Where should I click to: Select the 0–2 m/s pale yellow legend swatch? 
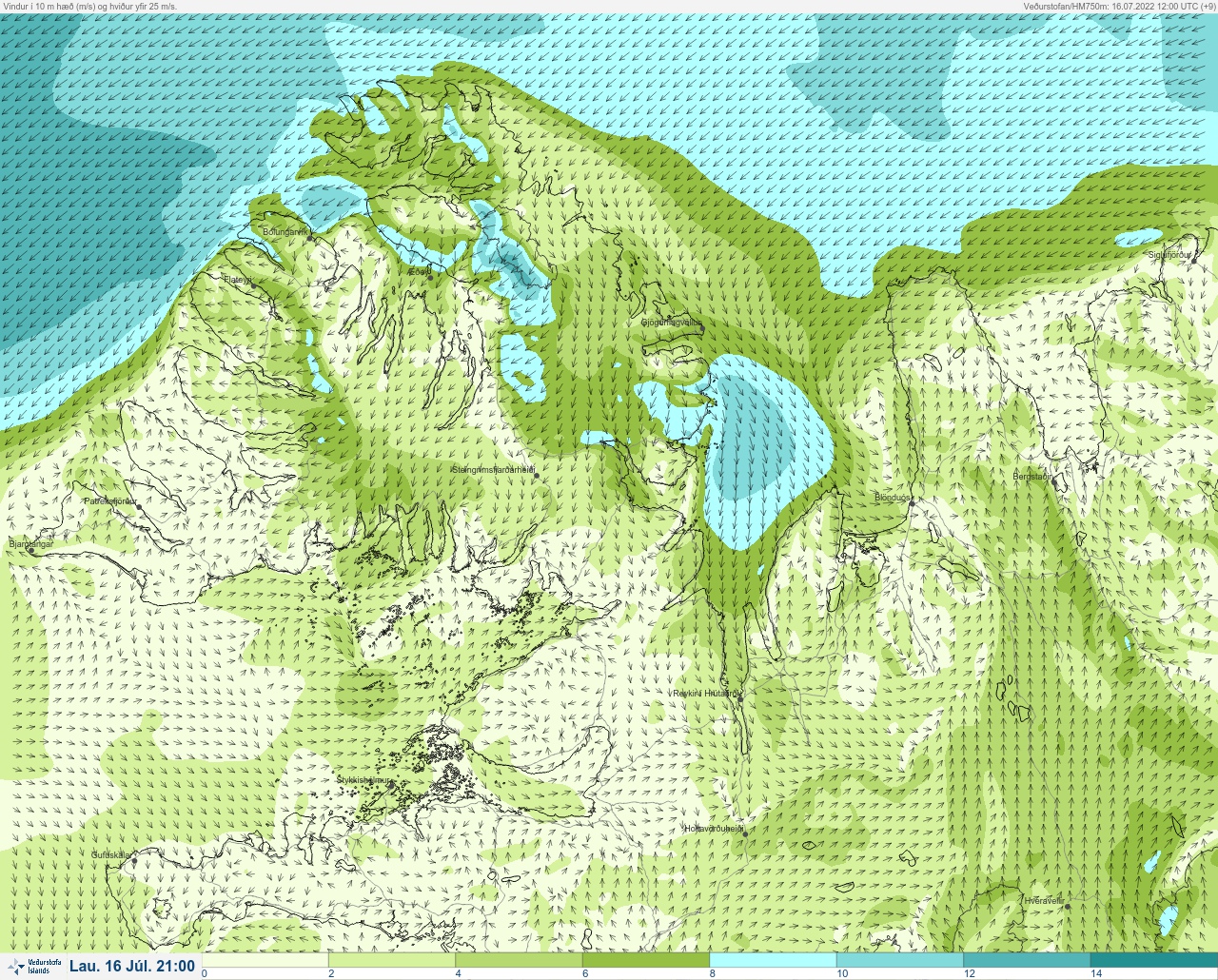point(265,960)
